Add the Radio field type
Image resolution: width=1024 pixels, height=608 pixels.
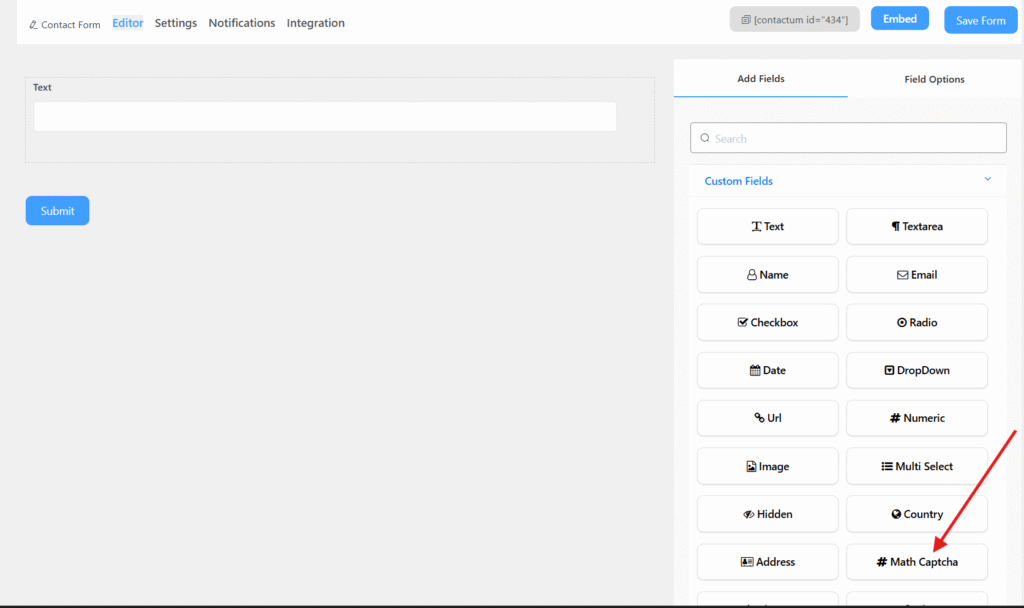coord(916,323)
